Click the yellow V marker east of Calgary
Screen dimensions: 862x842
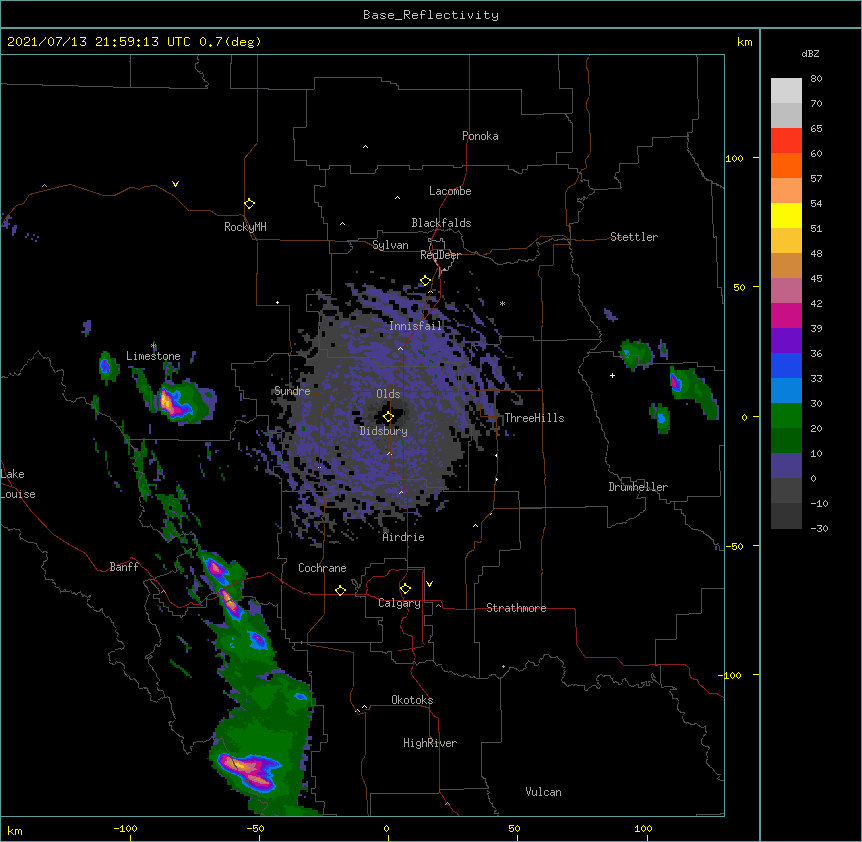coord(429,584)
